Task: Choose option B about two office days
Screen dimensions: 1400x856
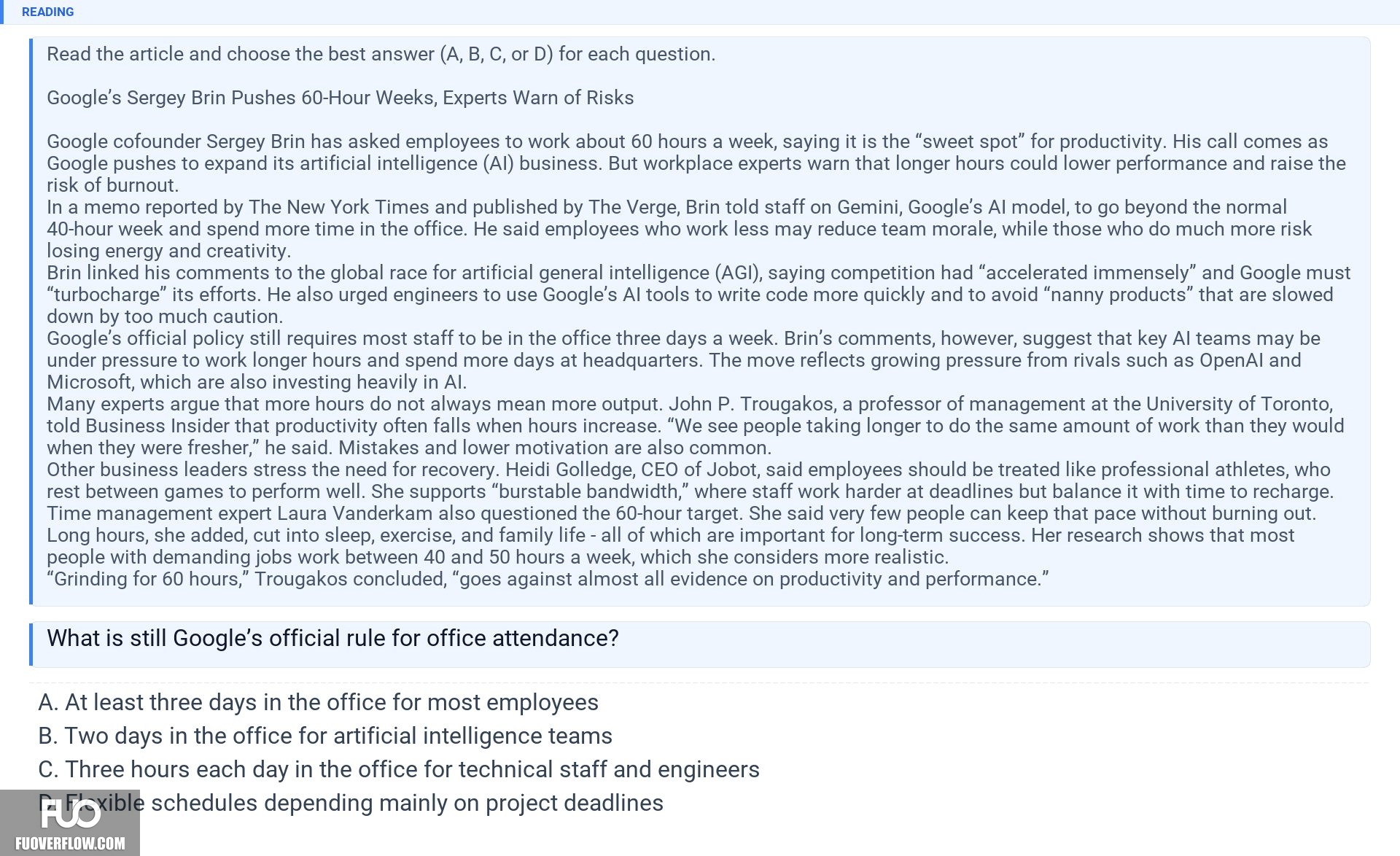Action: [325, 736]
